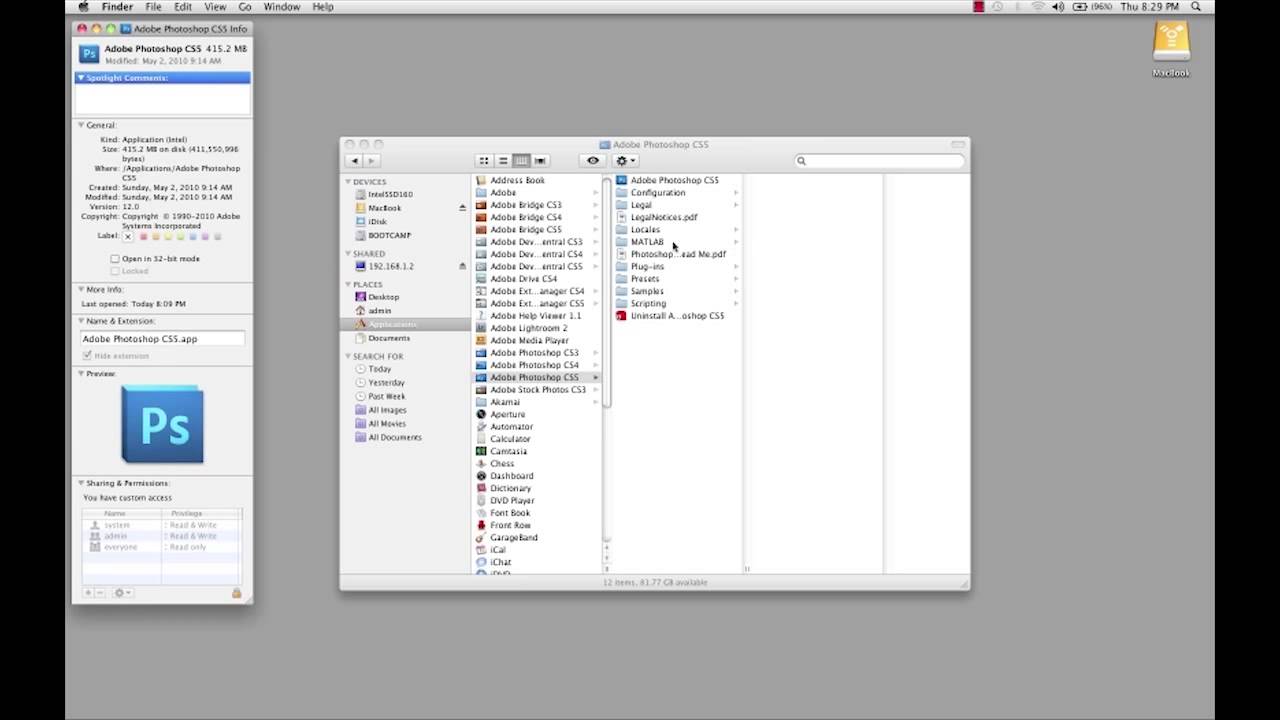Enable Open in 32-bit mode checkbox

coord(115,259)
